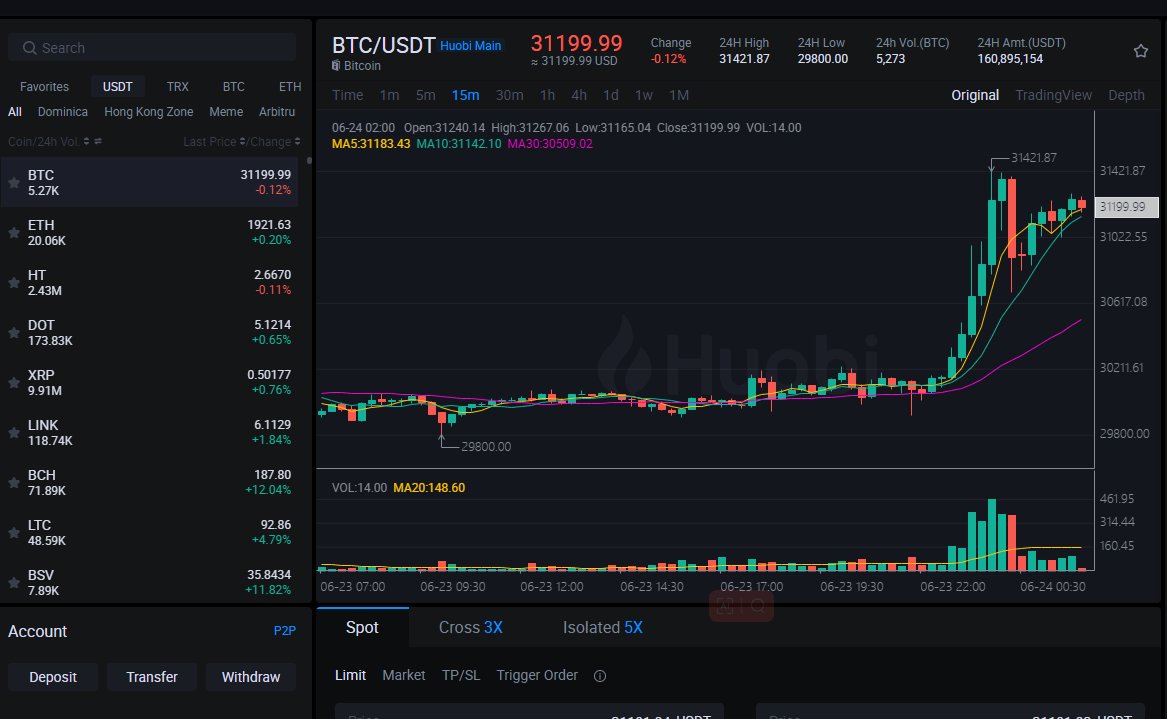Select the BTC market tab

coord(234,86)
